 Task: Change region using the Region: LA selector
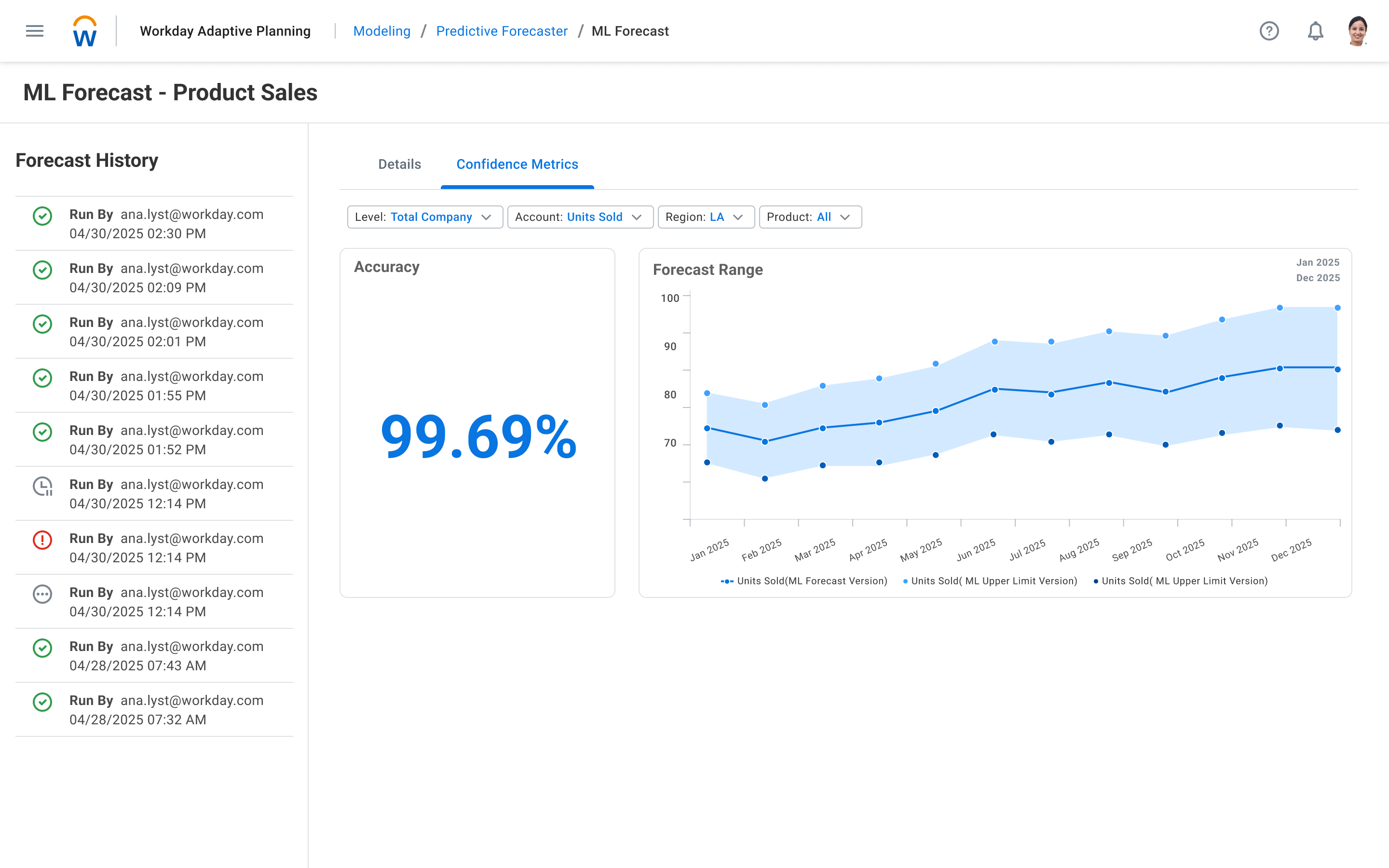pyautogui.click(x=706, y=217)
